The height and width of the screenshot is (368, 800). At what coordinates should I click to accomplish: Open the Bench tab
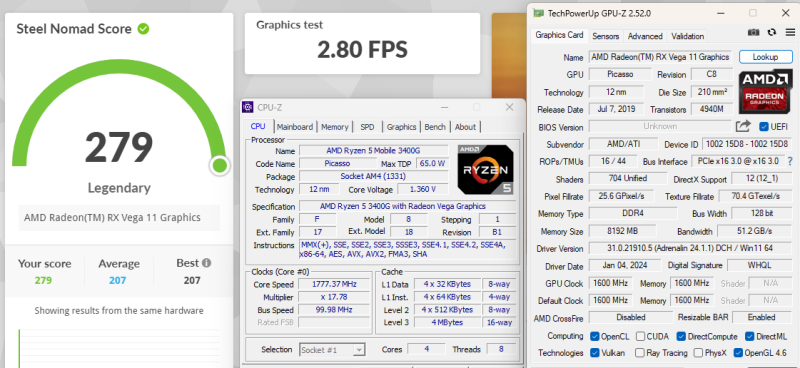[435, 127]
